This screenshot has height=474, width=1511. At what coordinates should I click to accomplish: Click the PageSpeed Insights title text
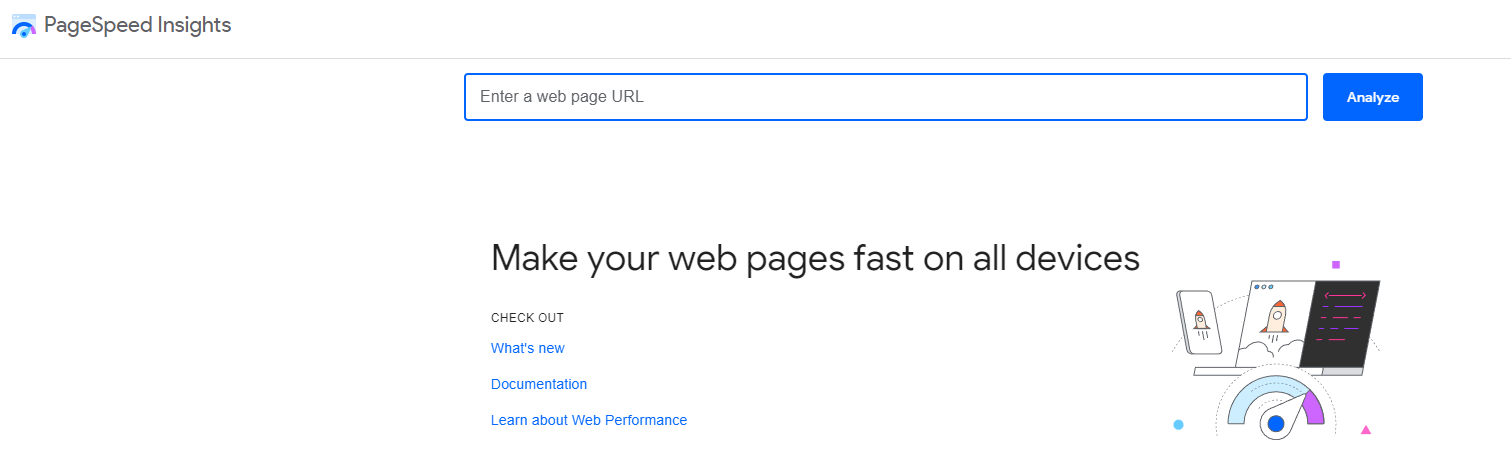[137, 26]
